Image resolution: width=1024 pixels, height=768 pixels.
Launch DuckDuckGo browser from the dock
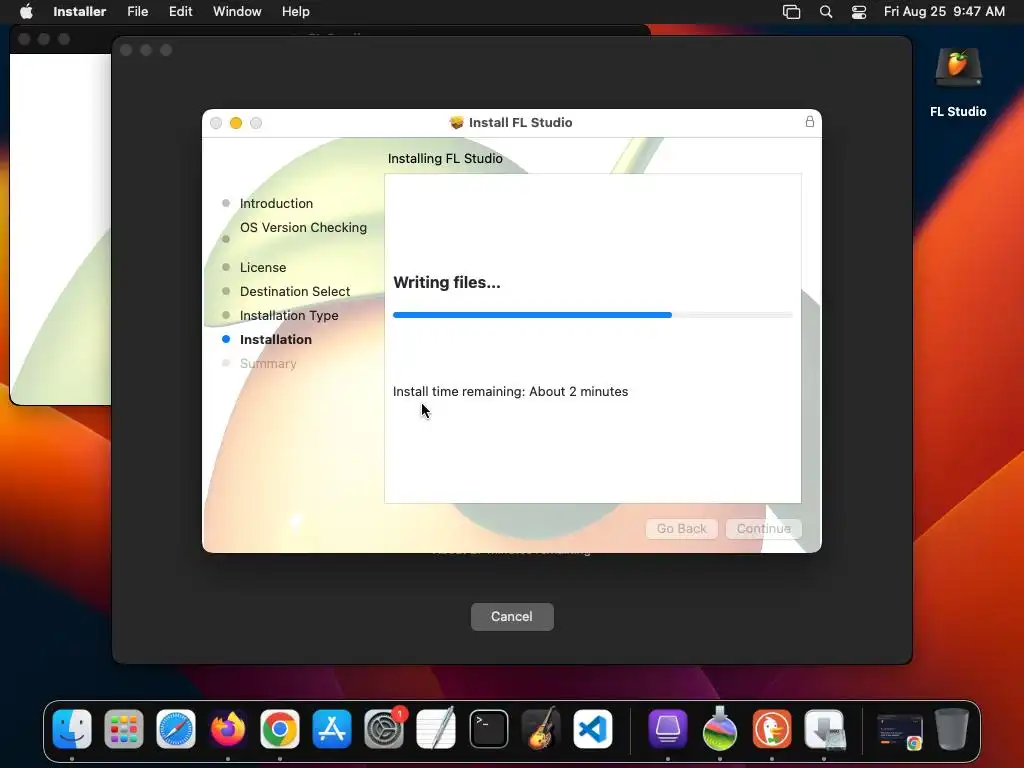[772, 729]
